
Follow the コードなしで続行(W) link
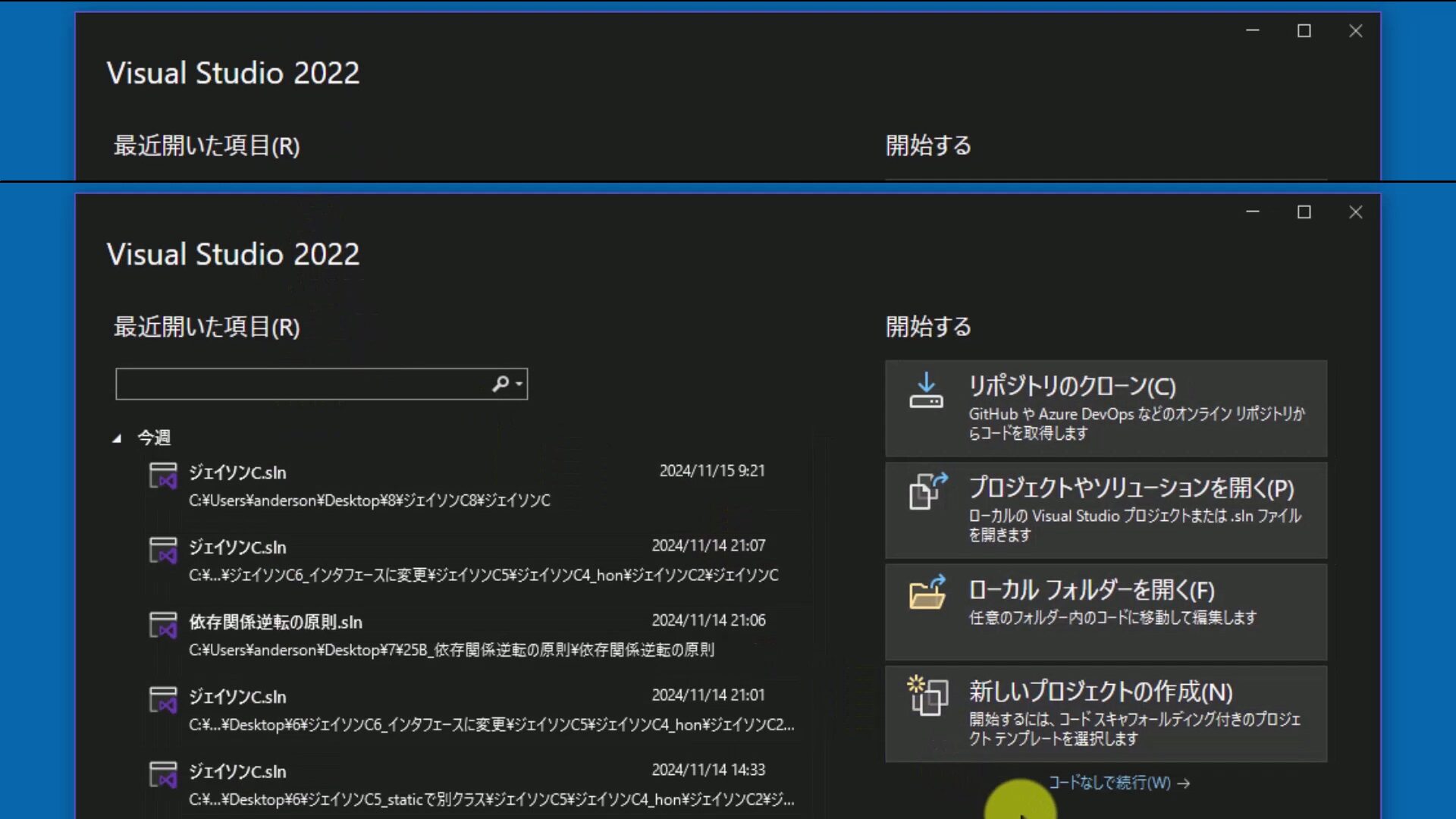pos(1119,783)
